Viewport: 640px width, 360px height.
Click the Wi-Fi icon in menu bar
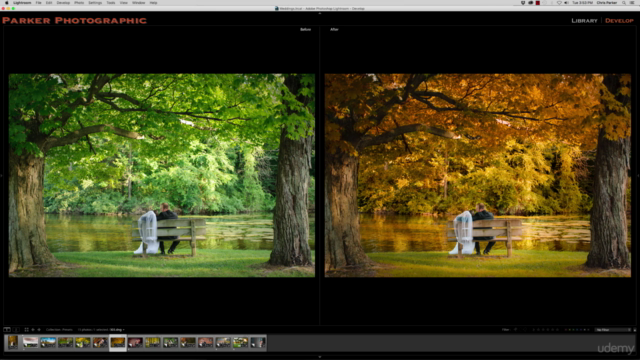point(559,2)
